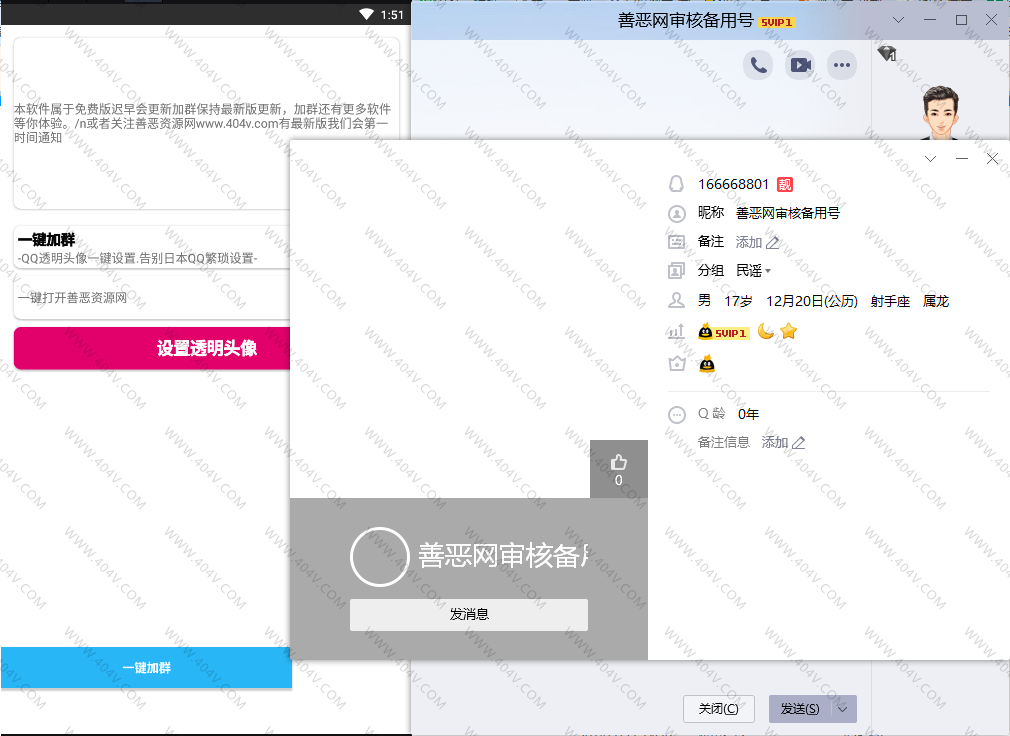The image size is (1010, 736).
Task: Click the pencil icon beside 备注 添加
Action: 772,242
